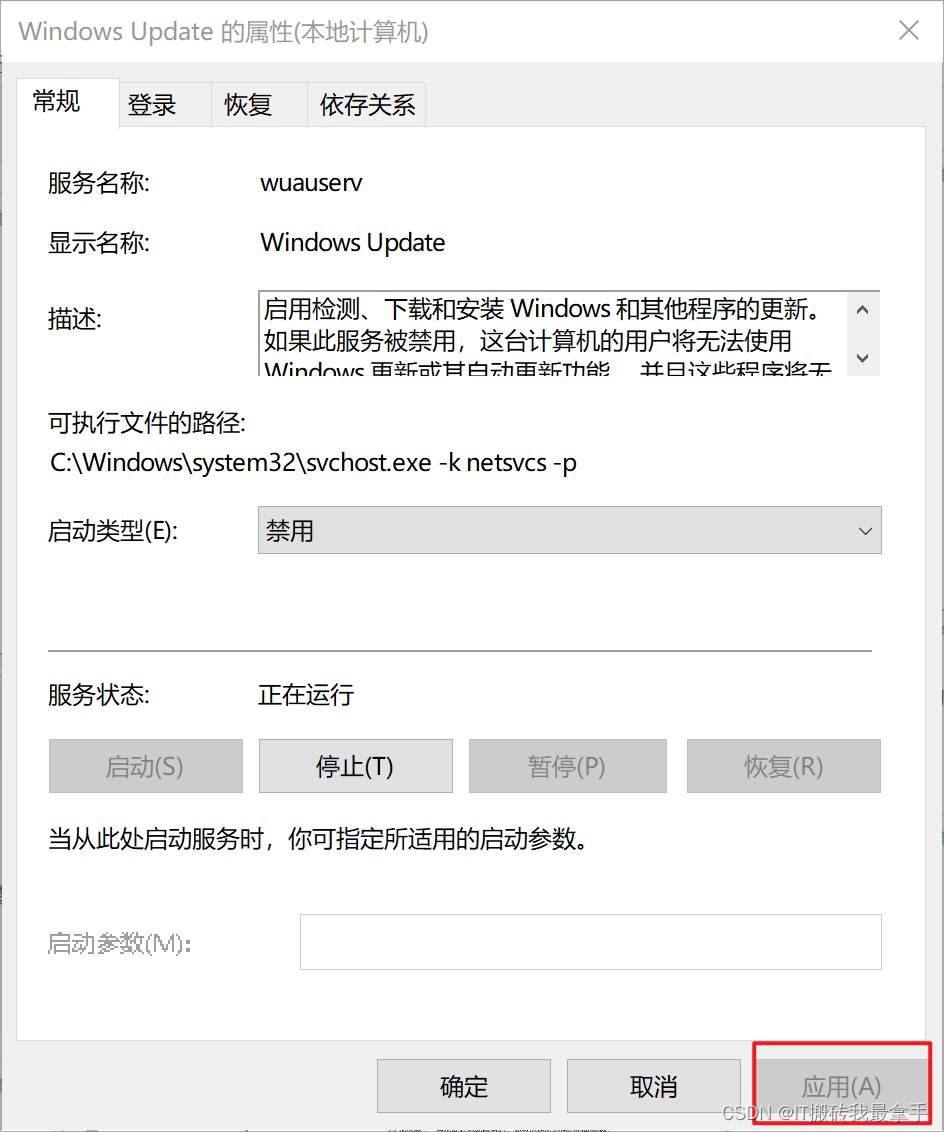The image size is (944, 1132).
Task: Close the Windows Update properties dialog
Action: click(x=909, y=30)
